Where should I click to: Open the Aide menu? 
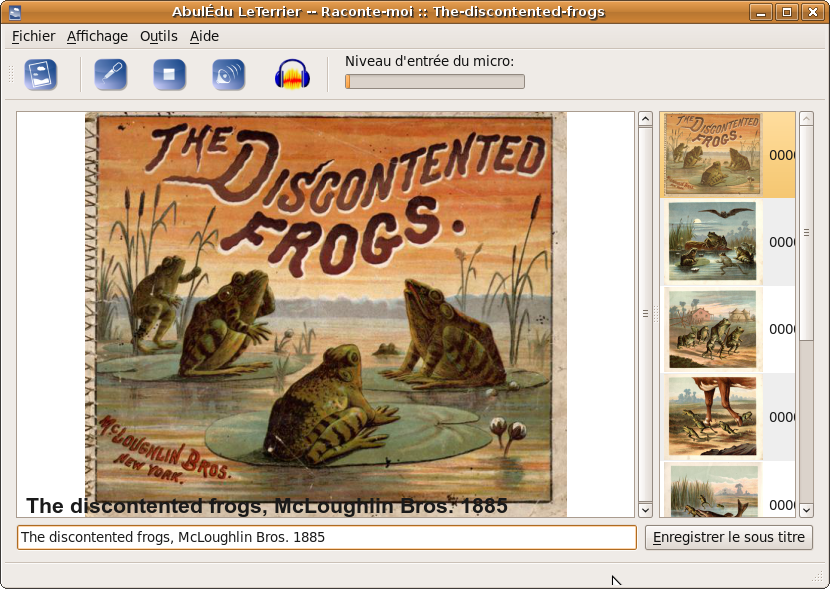pos(204,36)
